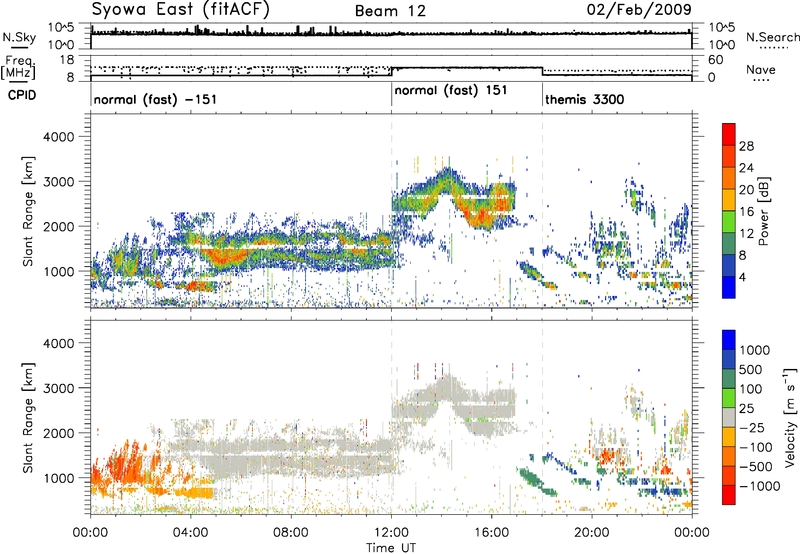This screenshot has height=554, width=800.
Task: Select the 'Power [dB]' colorbar title
Action: pyautogui.click(x=764, y=211)
